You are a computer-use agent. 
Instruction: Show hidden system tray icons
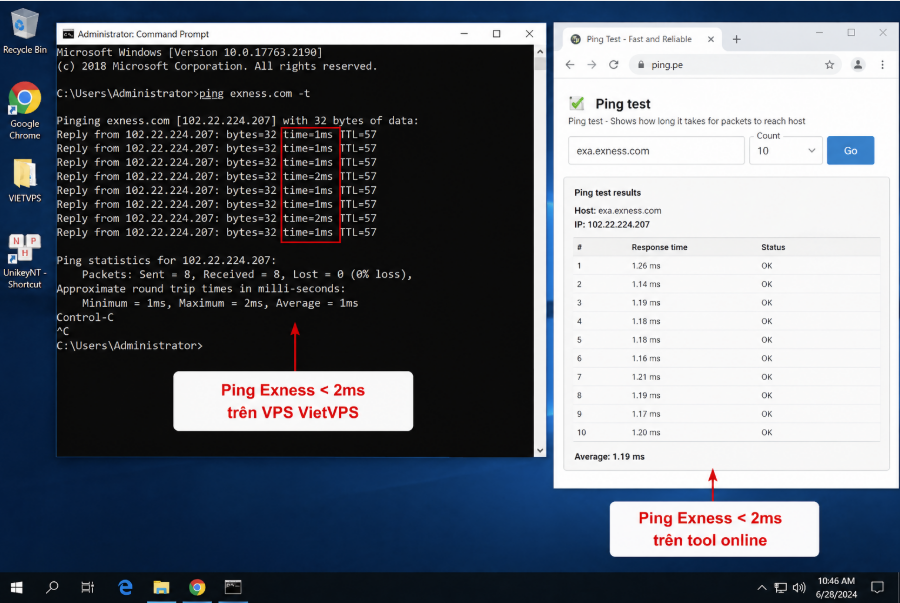point(762,588)
